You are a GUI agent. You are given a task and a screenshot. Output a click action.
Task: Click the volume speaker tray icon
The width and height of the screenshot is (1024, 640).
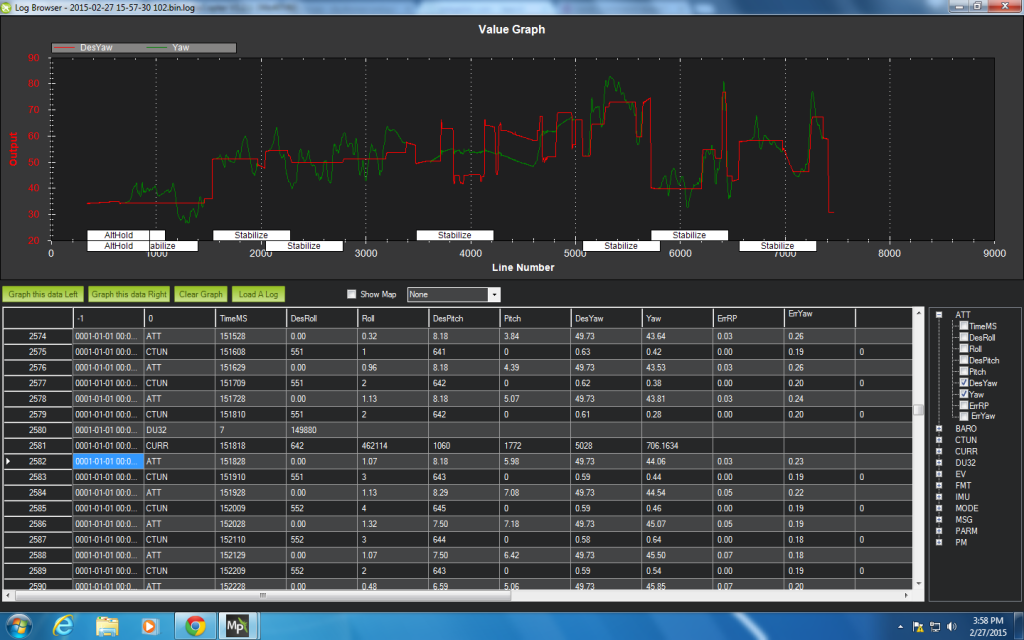(949, 627)
